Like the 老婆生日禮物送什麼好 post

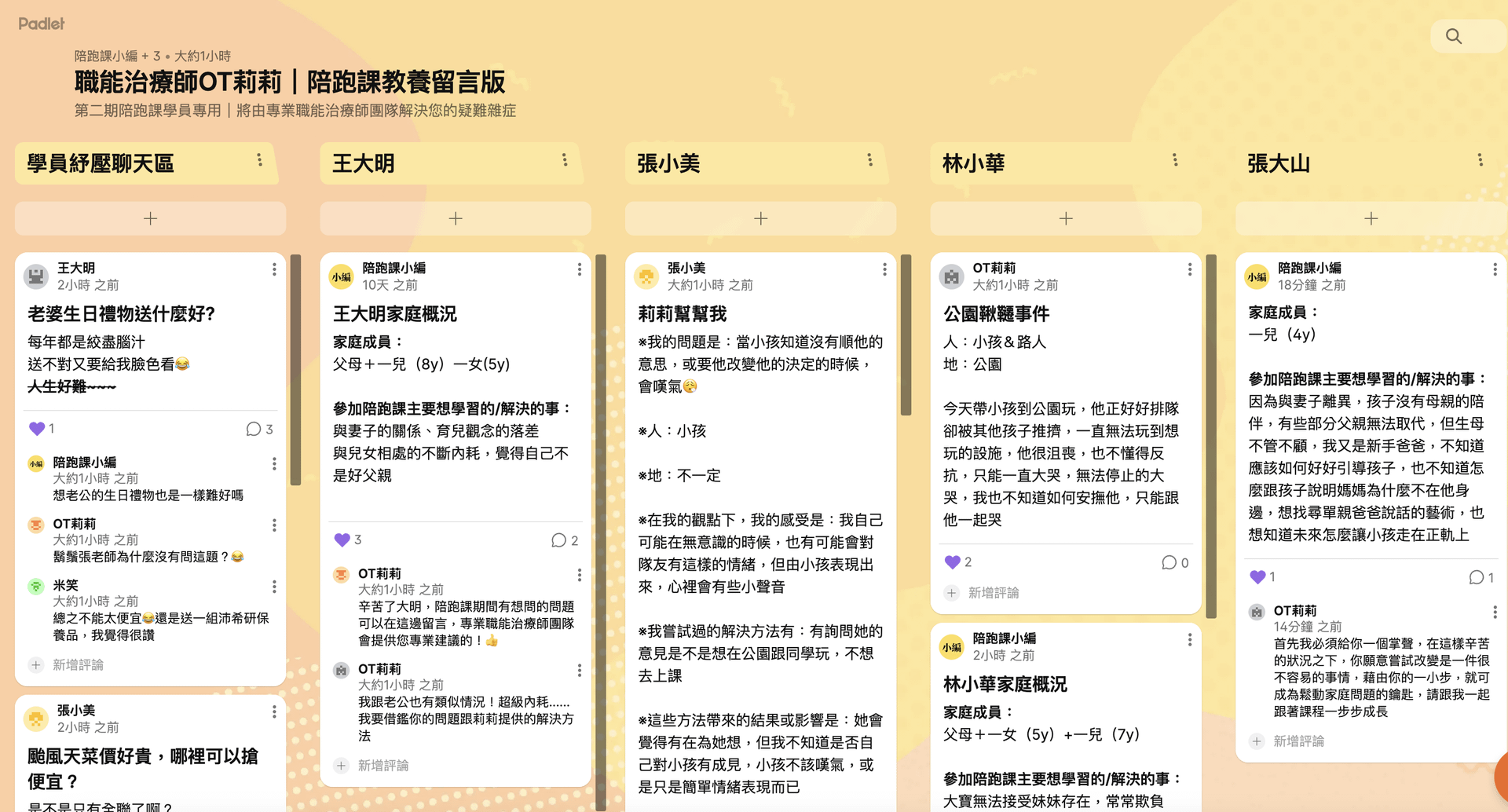37,429
